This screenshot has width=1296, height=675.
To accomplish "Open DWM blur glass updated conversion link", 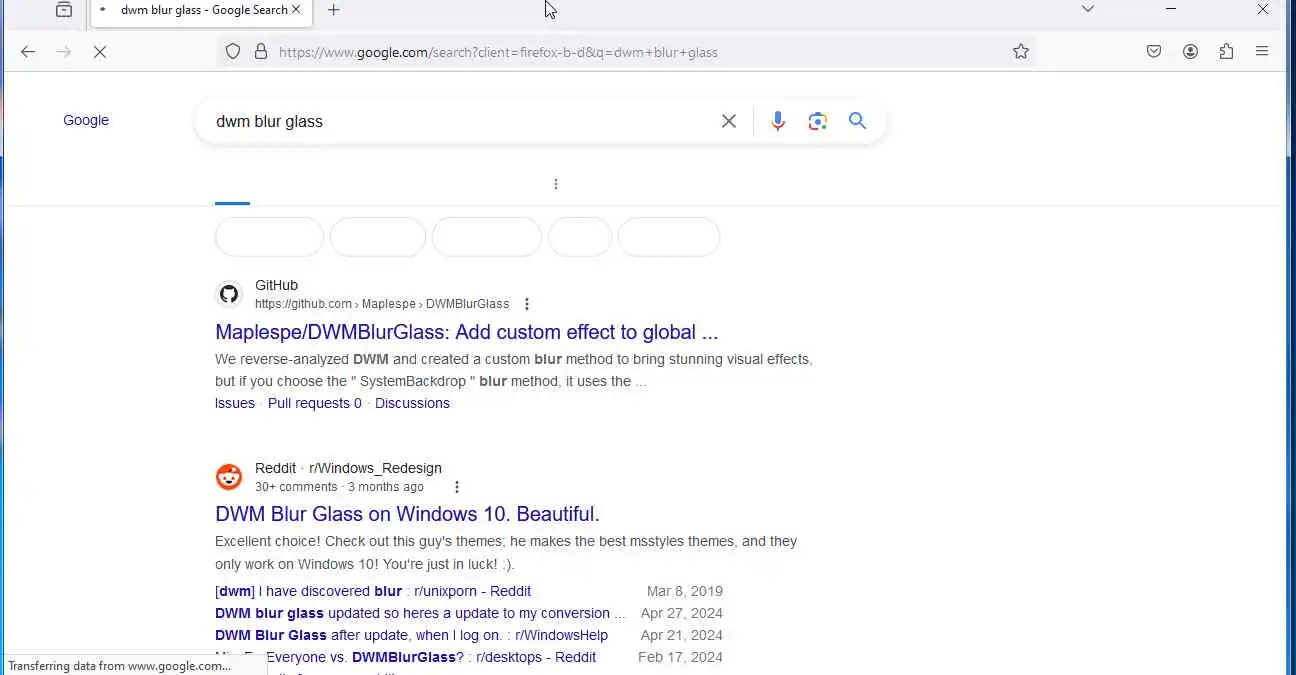I will [x=420, y=613].
